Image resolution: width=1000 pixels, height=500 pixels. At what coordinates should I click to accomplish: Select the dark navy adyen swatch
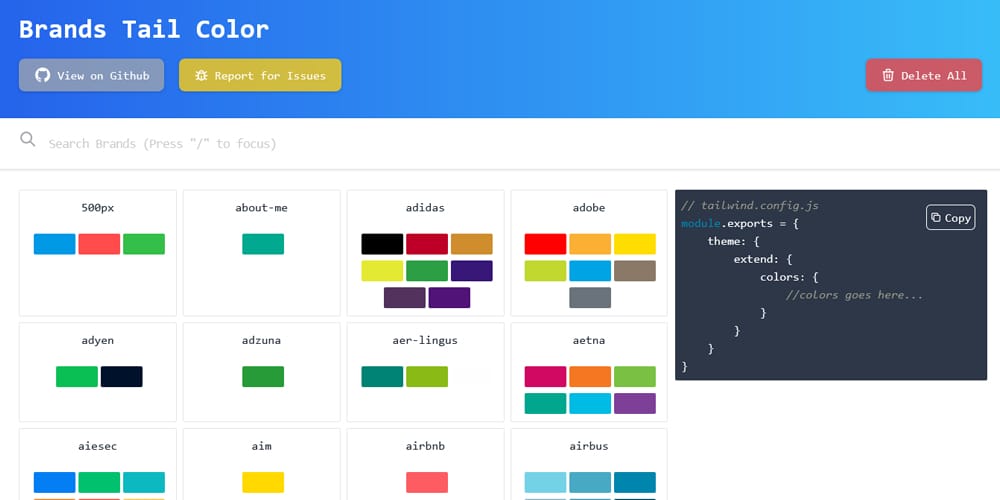pos(121,376)
